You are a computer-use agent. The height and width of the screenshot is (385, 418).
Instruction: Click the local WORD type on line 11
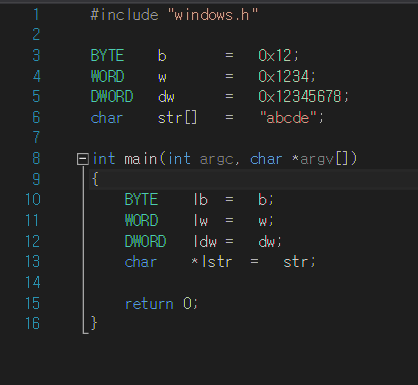click(x=141, y=221)
